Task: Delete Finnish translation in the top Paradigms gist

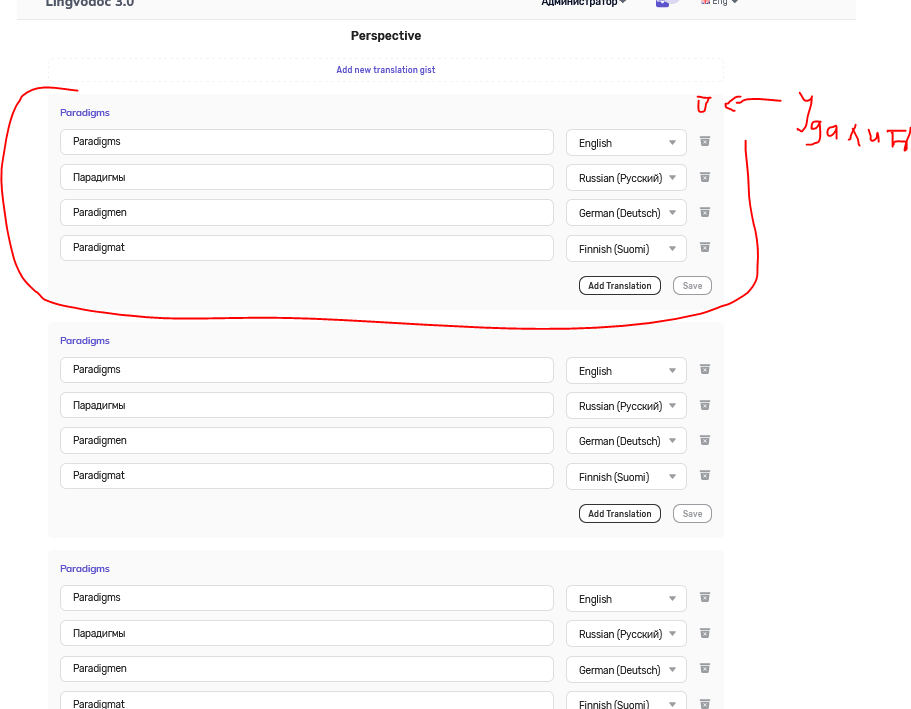Action: pos(705,248)
